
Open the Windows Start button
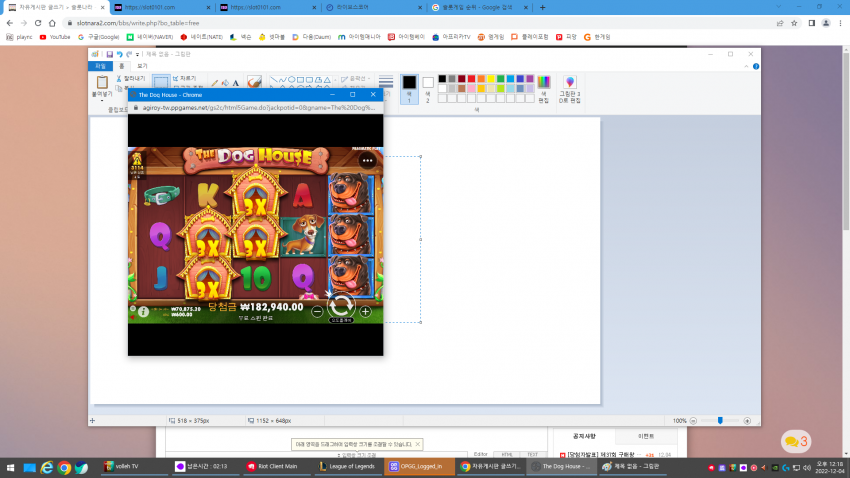click(x=10, y=467)
